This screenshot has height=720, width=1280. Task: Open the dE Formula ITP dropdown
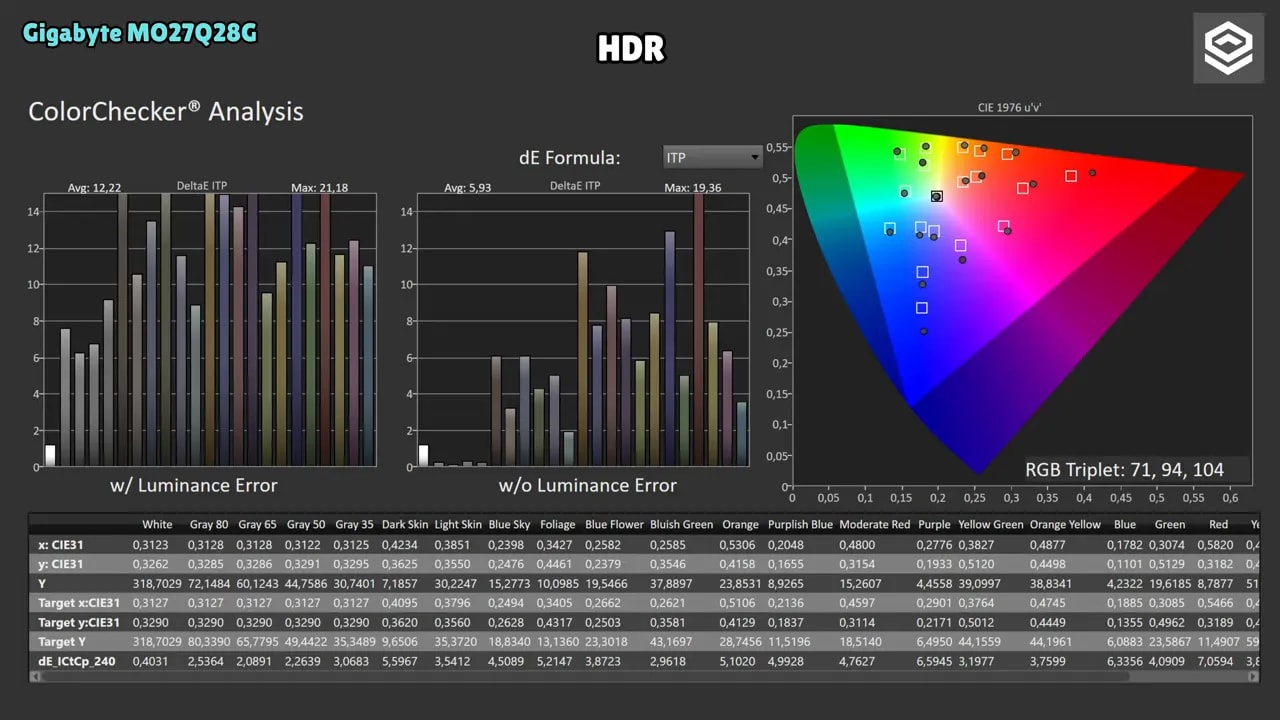tap(712, 157)
